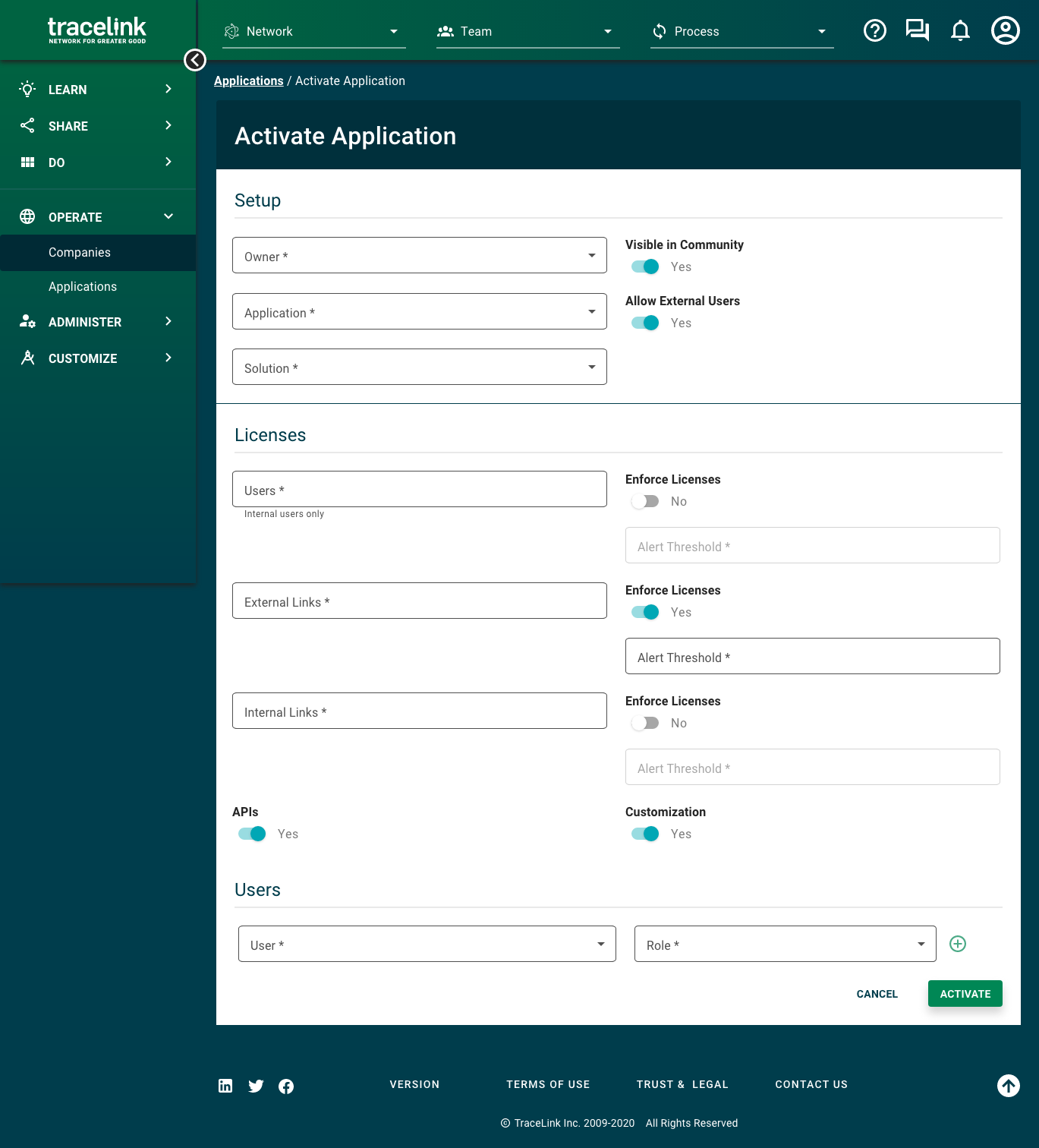Open the Network dropdown

point(314,31)
